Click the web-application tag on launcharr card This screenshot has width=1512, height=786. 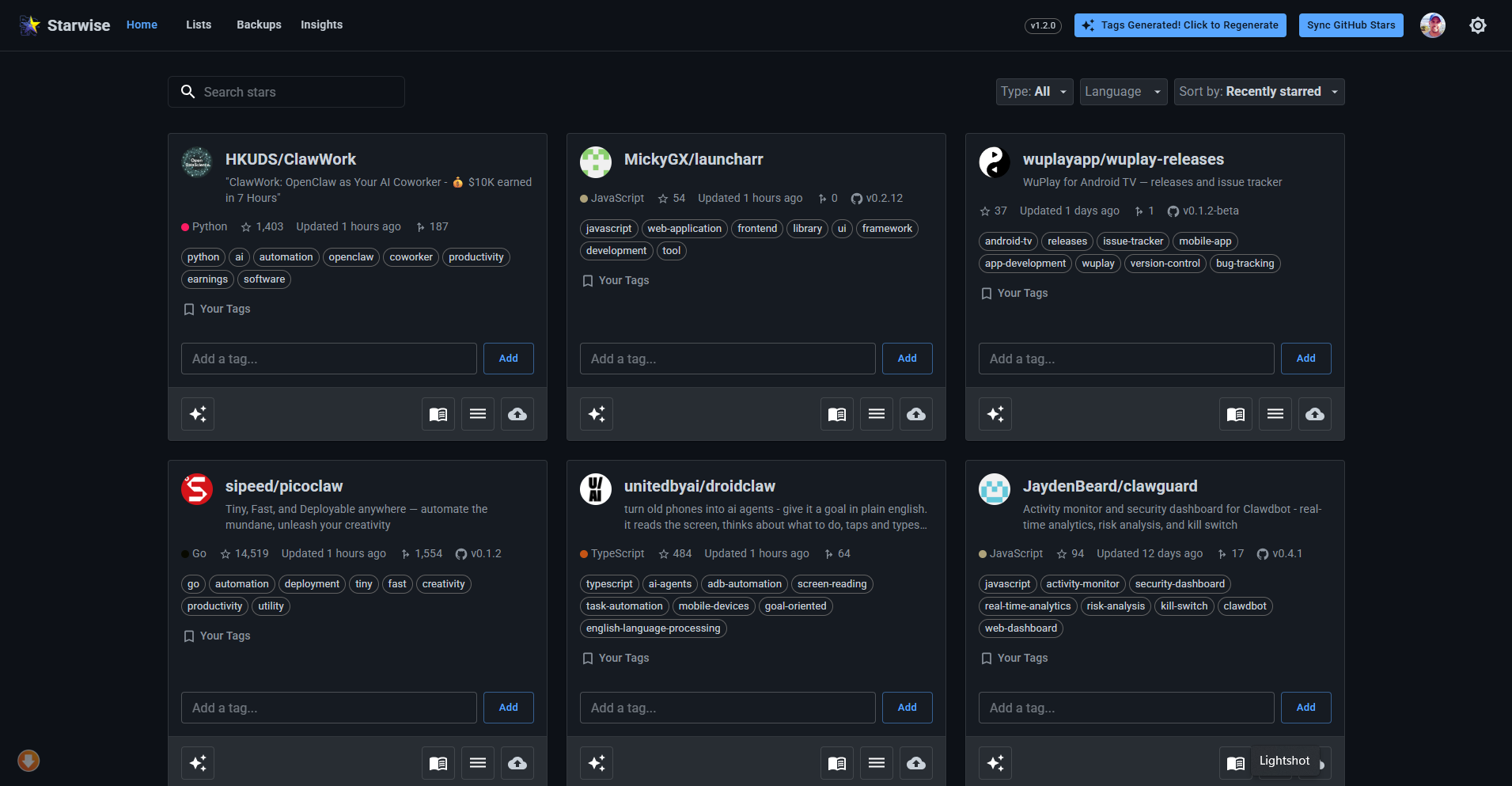click(684, 229)
